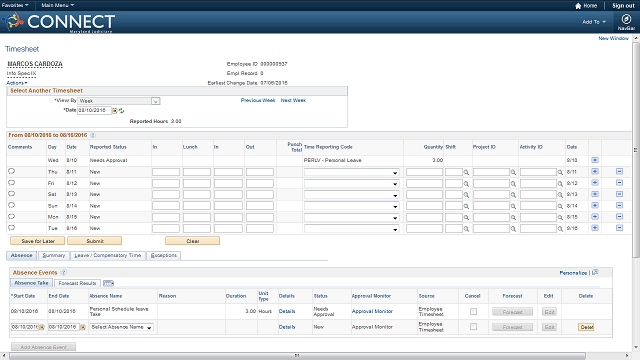Click Sign out link
This screenshot has width=640, height=360.
click(623, 6)
